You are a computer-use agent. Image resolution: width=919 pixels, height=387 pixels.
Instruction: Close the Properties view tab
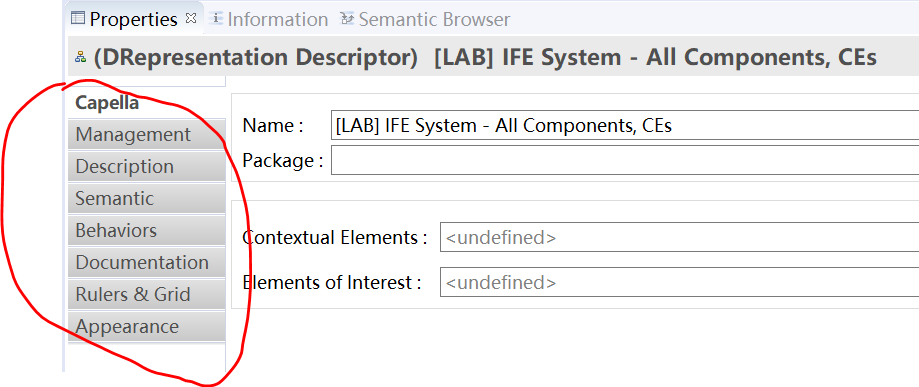point(190,18)
